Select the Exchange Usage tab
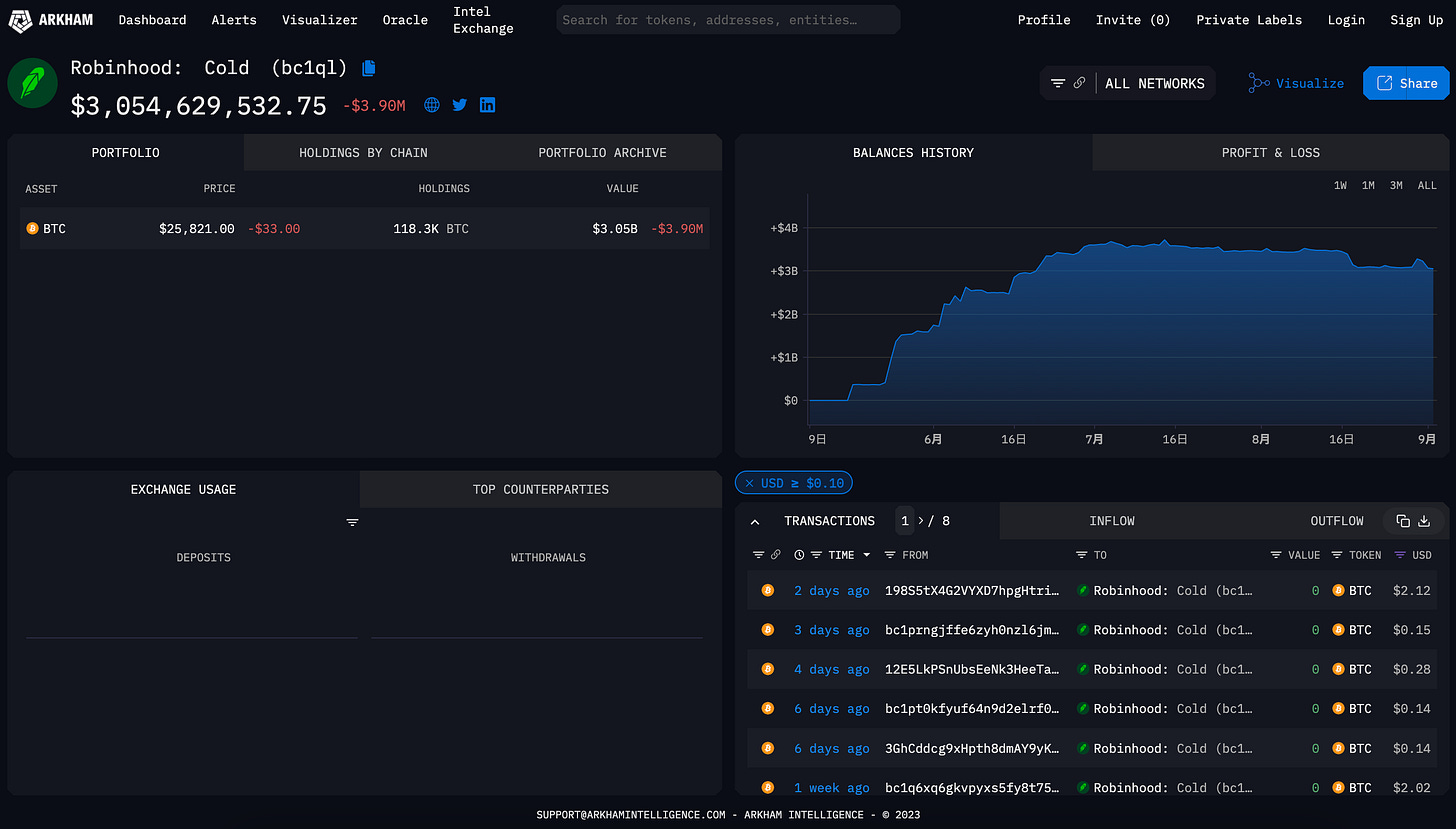 184,489
